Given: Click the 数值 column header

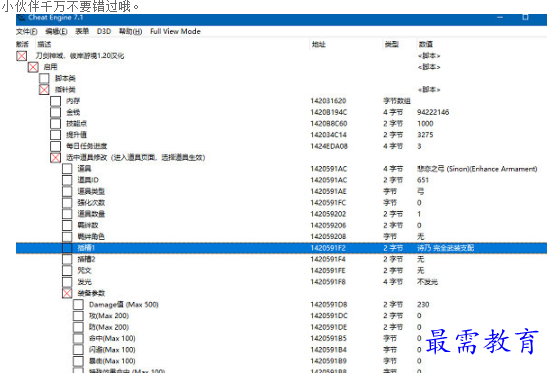Looking at the screenshot, I should click(426, 44).
